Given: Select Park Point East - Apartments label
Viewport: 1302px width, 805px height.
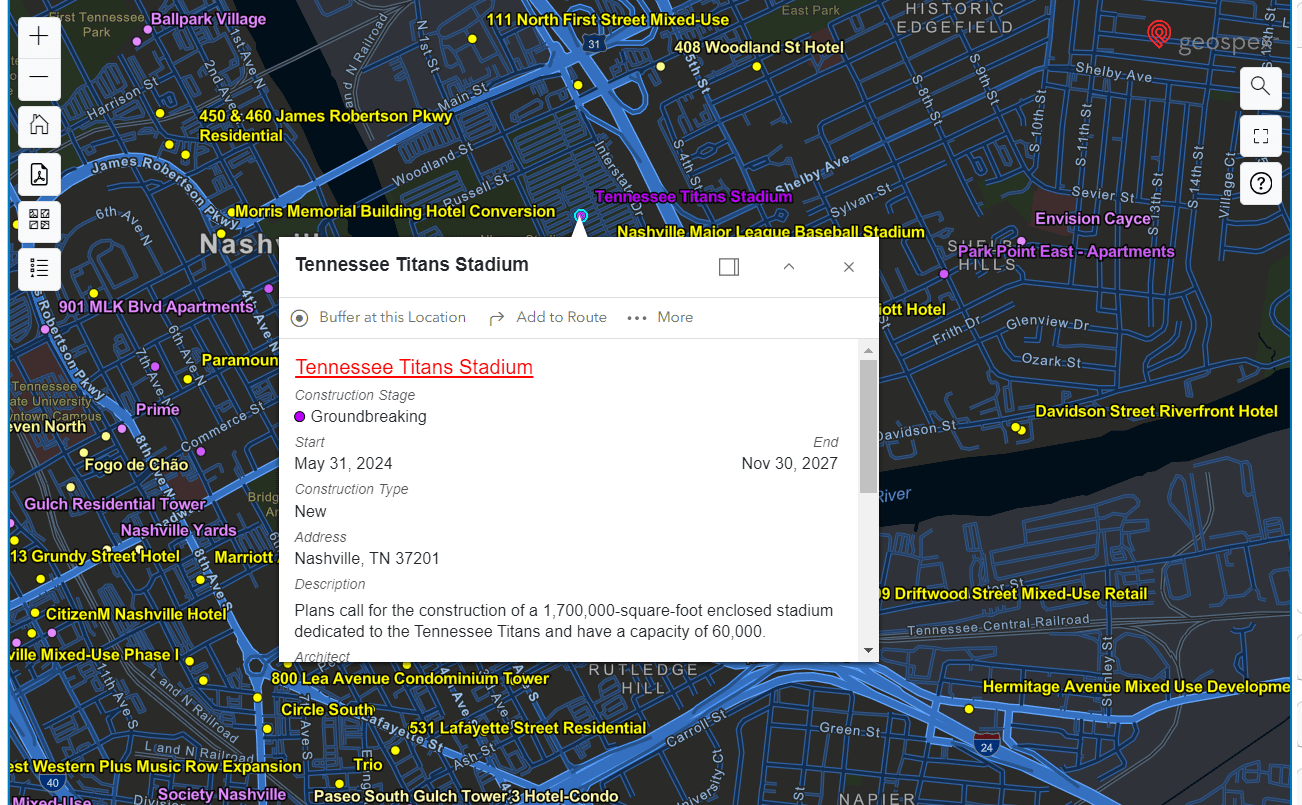Looking at the screenshot, I should tap(1066, 252).
